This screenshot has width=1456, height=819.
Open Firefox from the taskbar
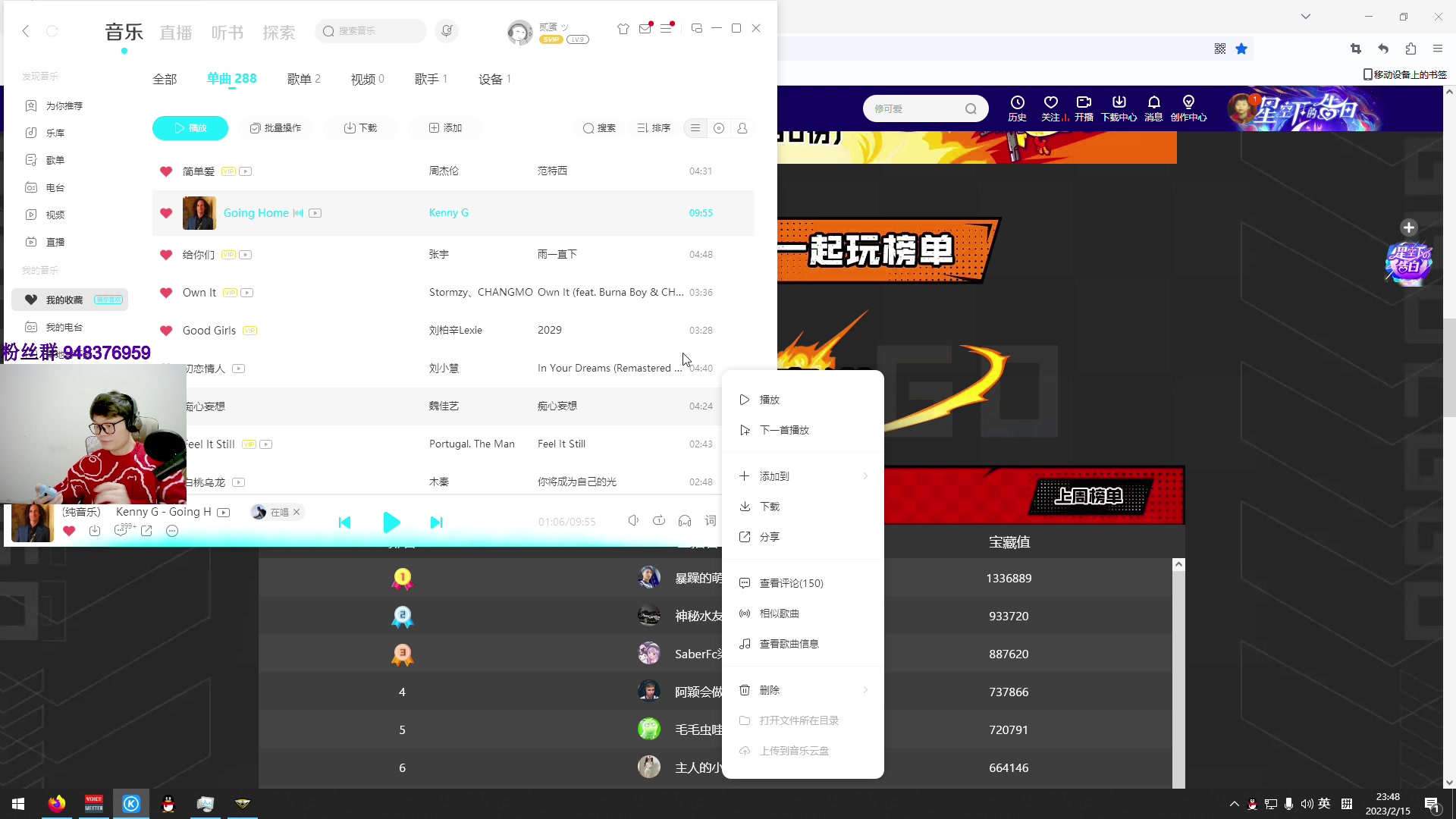pos(57,804)
